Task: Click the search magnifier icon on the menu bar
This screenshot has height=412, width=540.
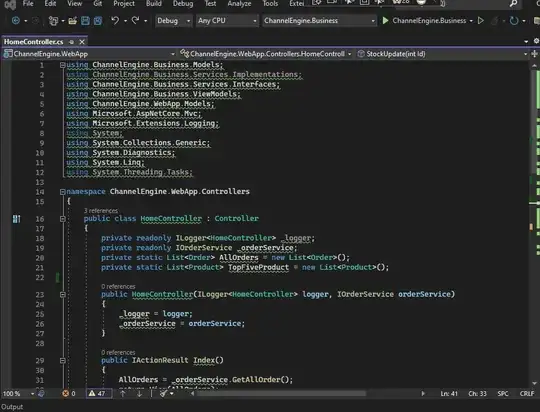Action: [513, 4]
